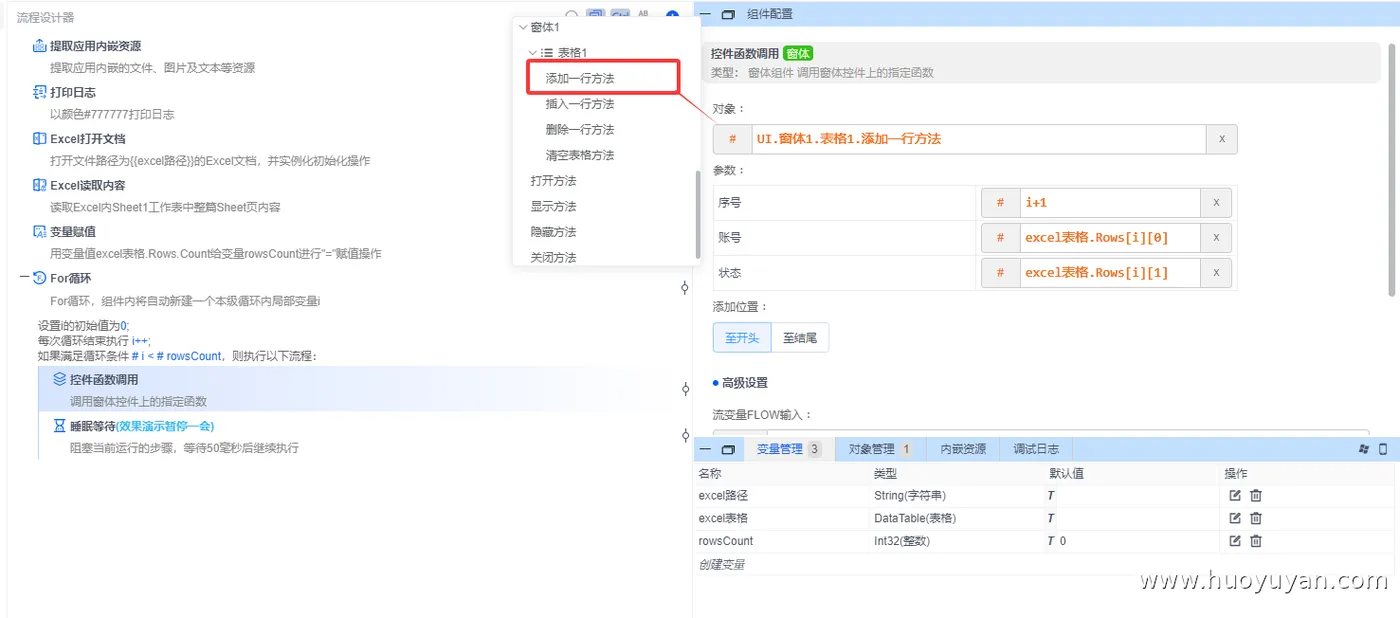Choose 显示方法 in method list
The image size is (1400, 618).
[553, 207]
